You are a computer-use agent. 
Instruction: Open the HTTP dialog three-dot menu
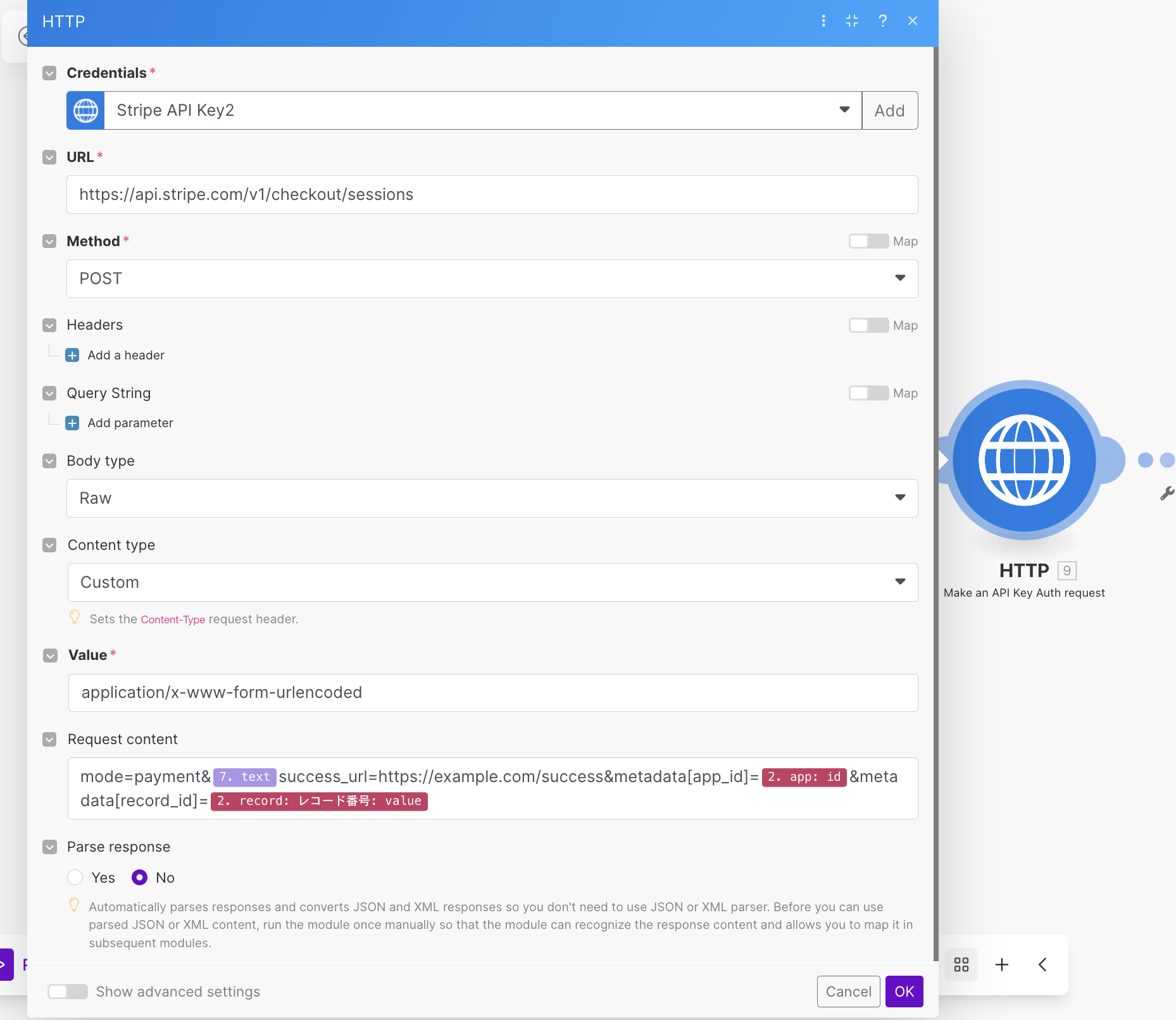pyautogui.click(x=823, y=21)
